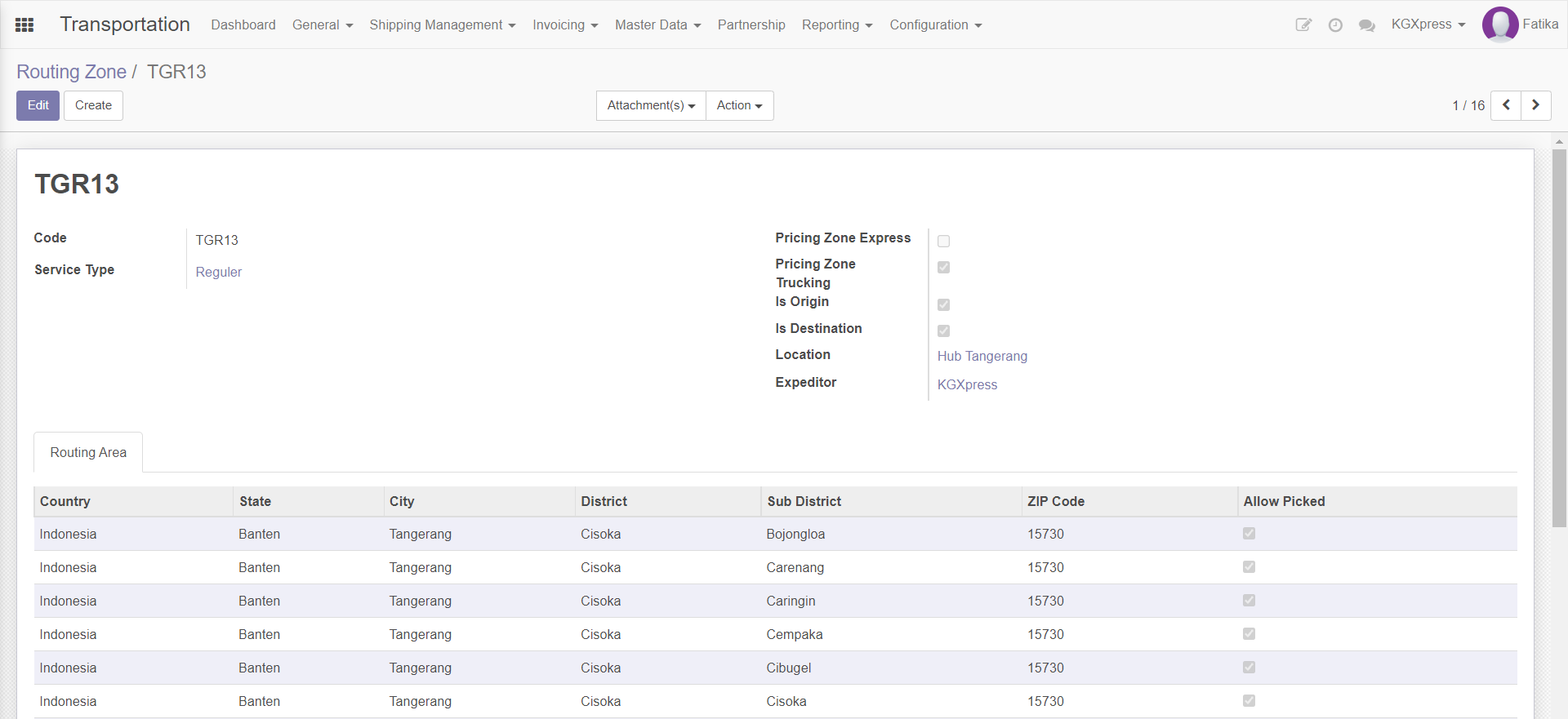Select the Routing Area tab
This screenshot has width=1568, height=719.
(x=88, y=452)
